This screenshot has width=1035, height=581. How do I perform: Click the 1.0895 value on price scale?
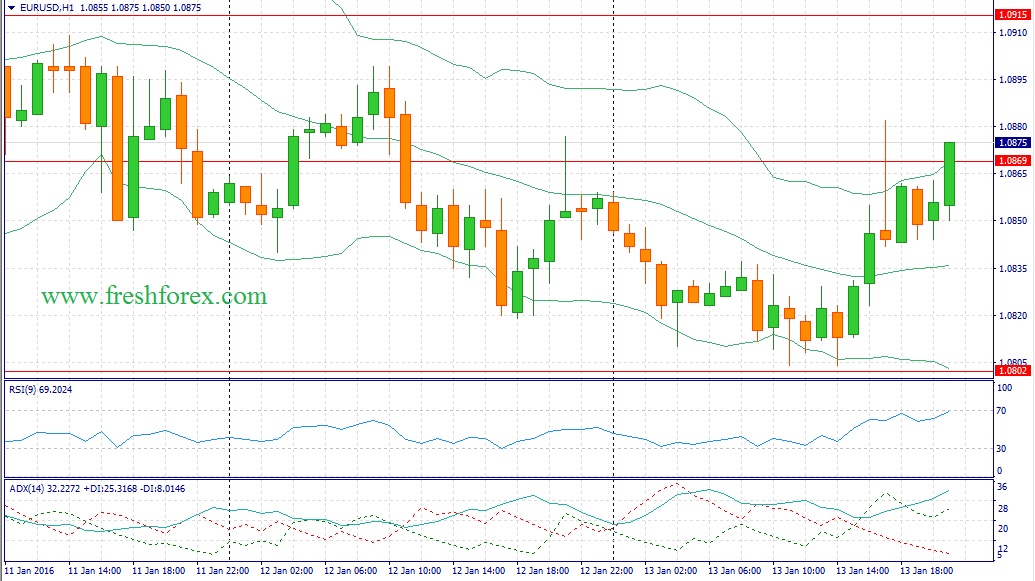click(x=1012, y=80)
